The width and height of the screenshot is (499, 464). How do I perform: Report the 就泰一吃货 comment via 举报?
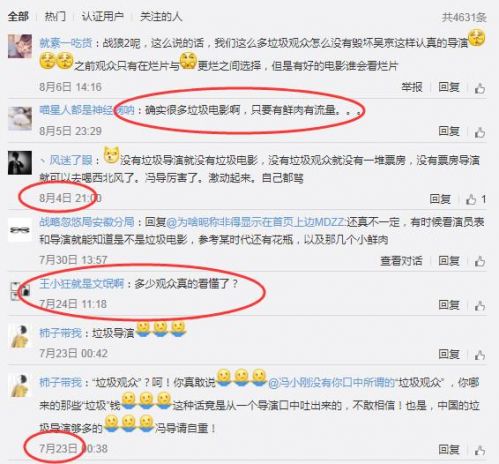412,87
